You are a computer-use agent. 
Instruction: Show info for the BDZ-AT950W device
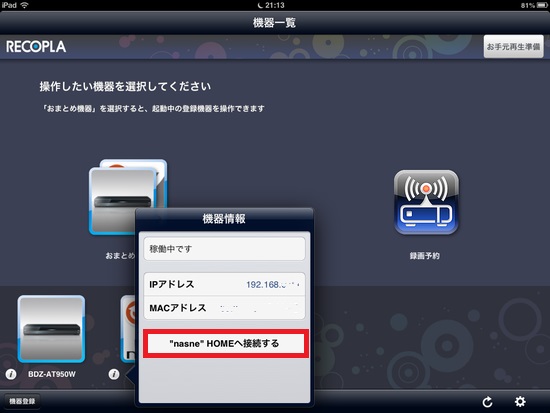11,374
